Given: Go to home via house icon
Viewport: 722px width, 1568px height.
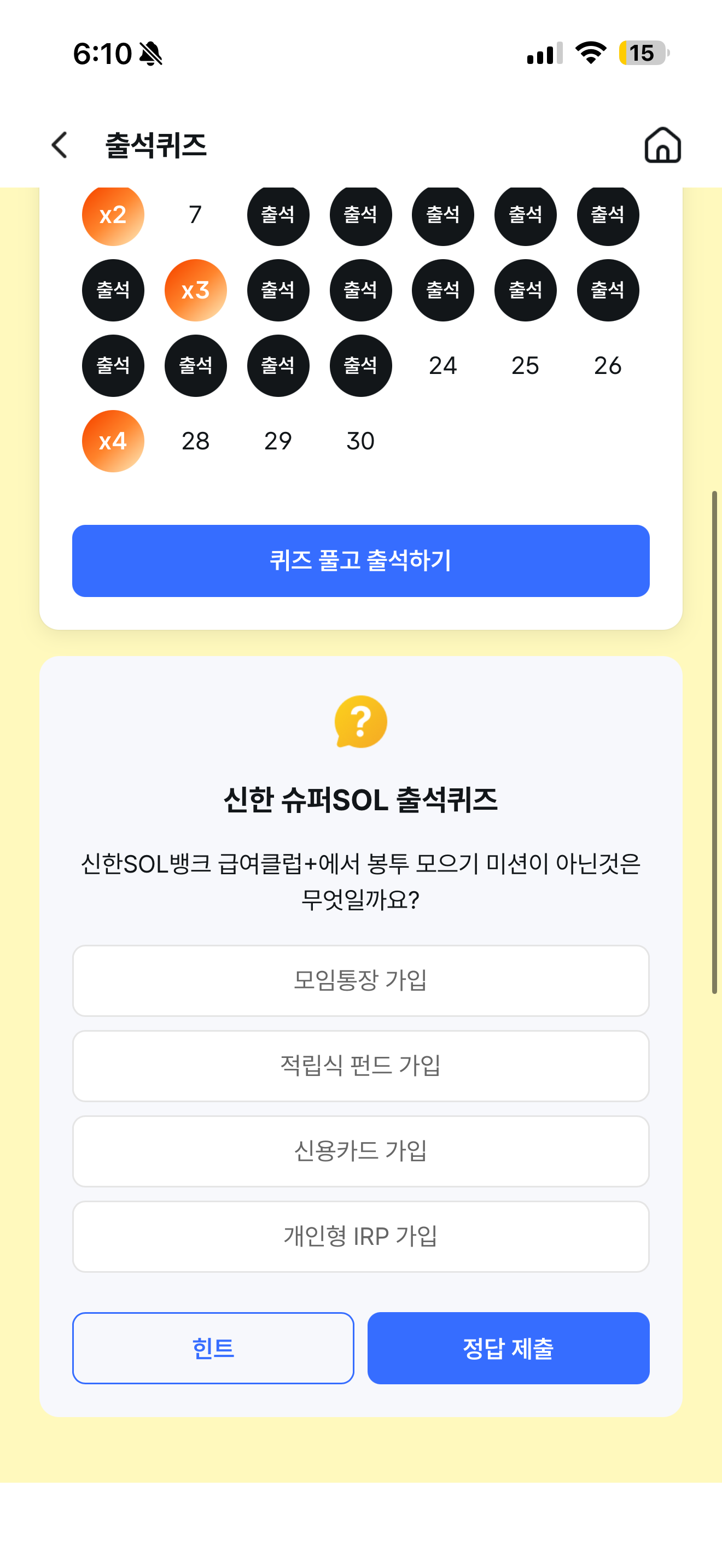Looking at the screenshot, I should point(662,145).
